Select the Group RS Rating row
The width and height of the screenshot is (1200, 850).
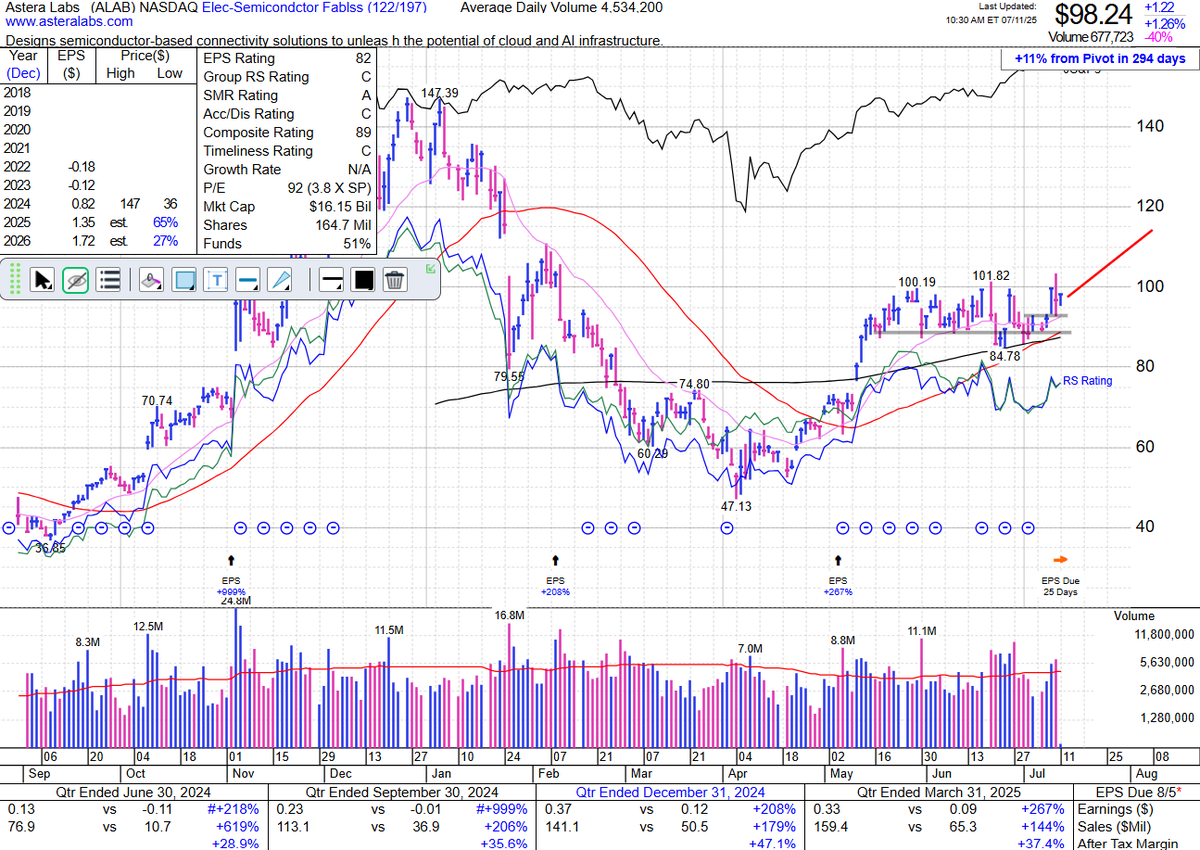coord(287,77)
